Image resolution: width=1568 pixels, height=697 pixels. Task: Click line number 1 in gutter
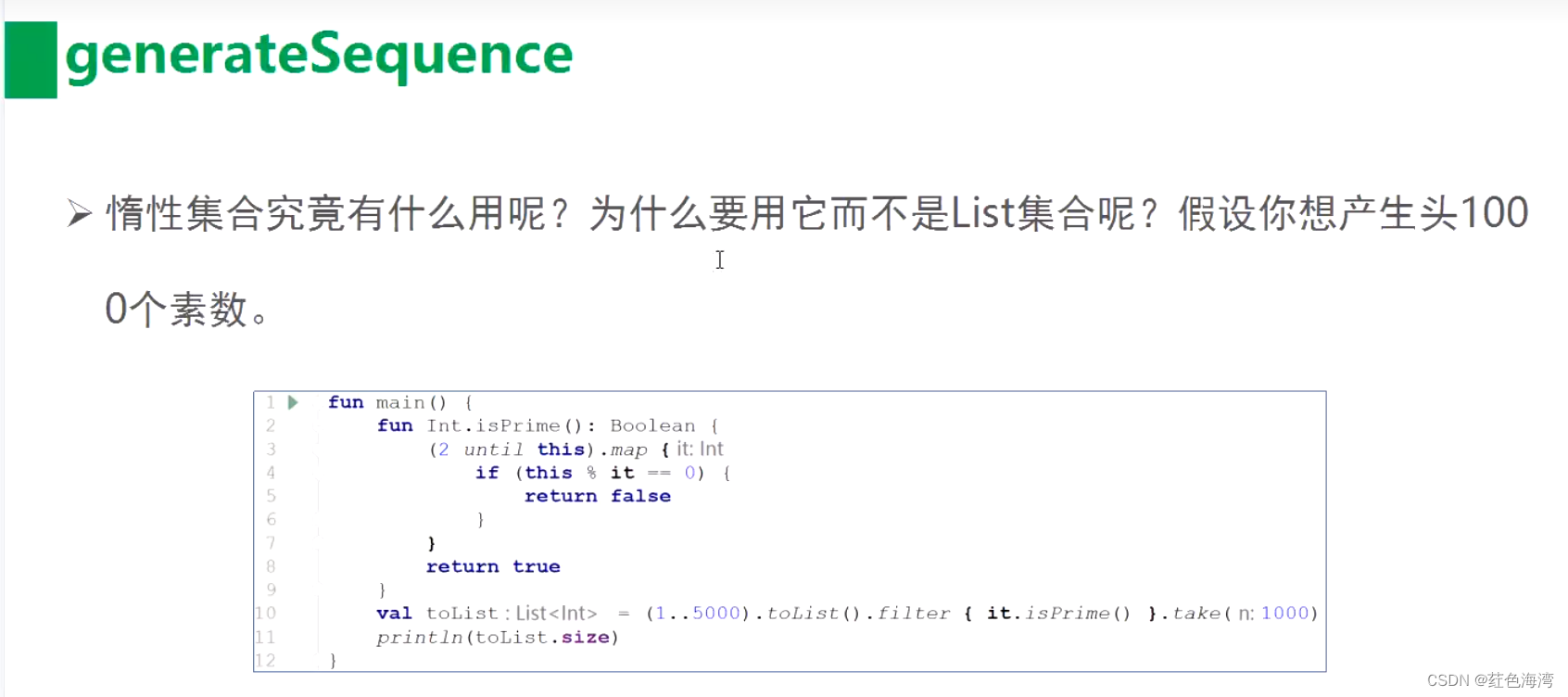[271, 402]
